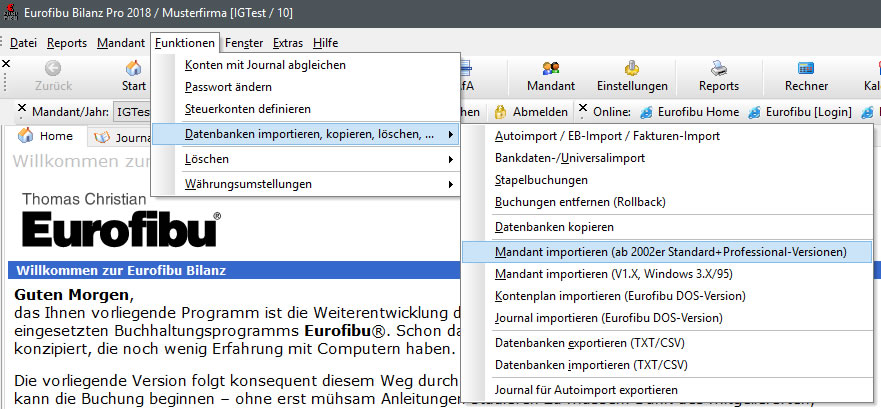The height and width of the screenshot is (409, 881).
Task: Select Datenbanken kopieren
Action: point(667,227)
